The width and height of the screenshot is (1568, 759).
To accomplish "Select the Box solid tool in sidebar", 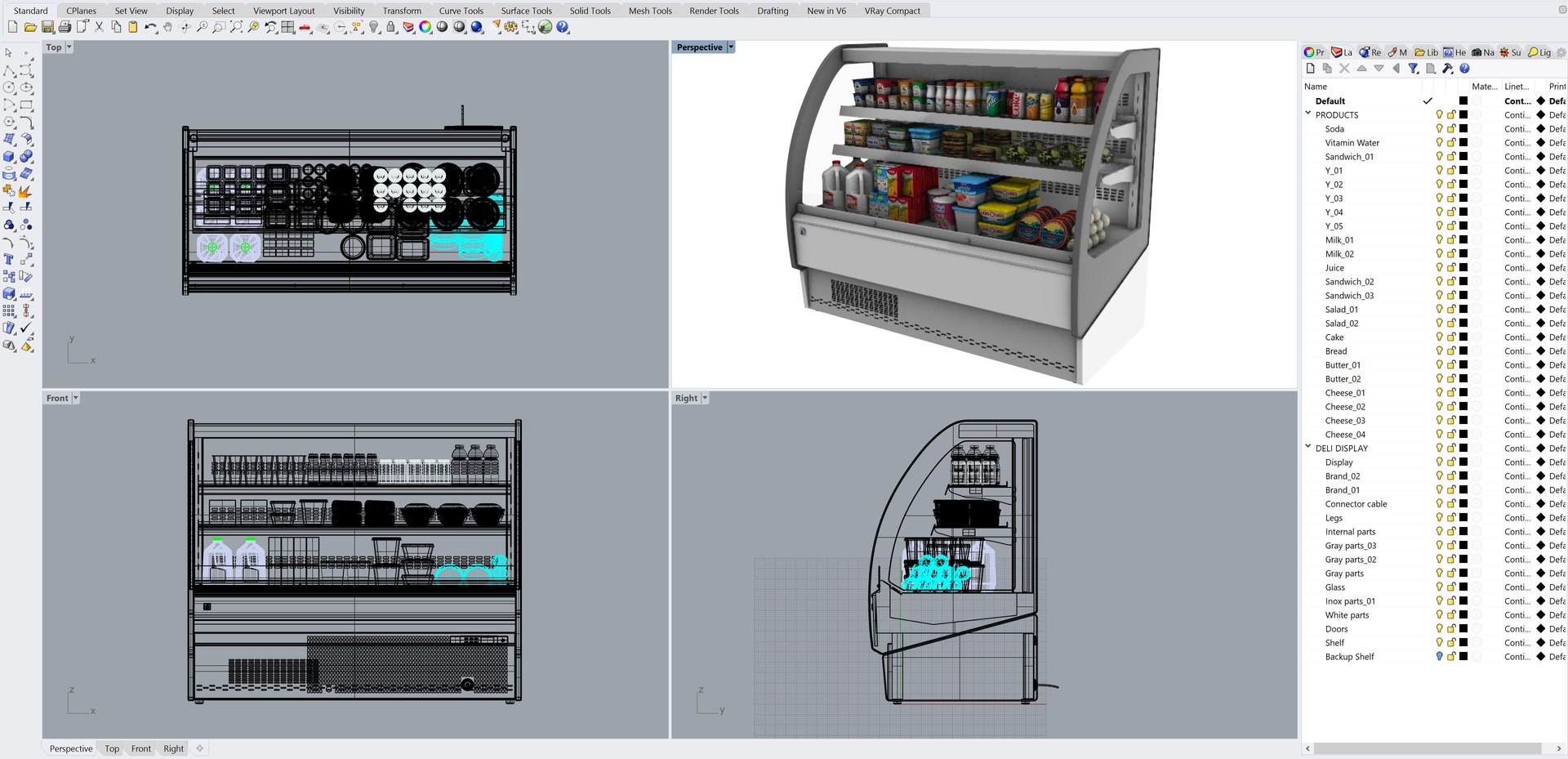I will (x=9, y=156).
